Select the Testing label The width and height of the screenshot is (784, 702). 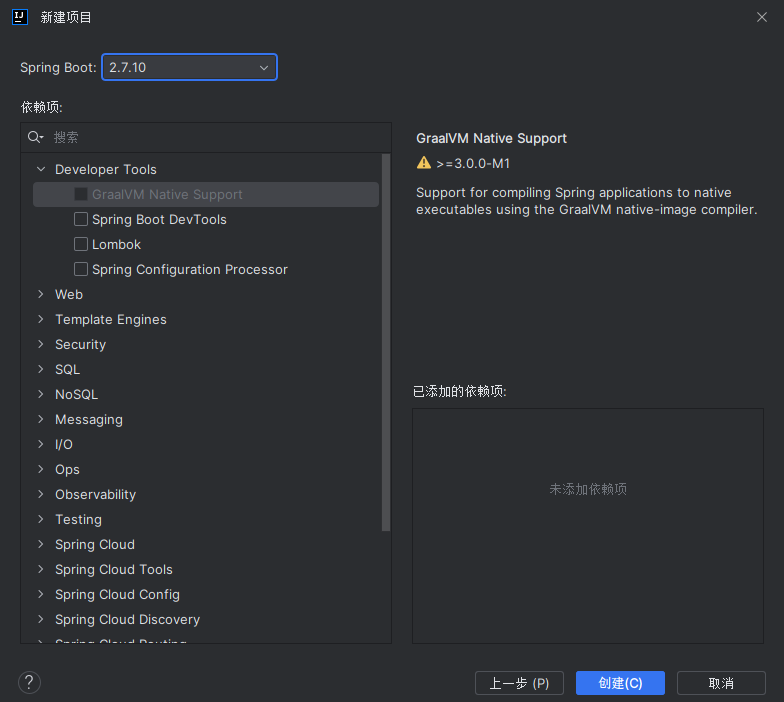(78, 520)
